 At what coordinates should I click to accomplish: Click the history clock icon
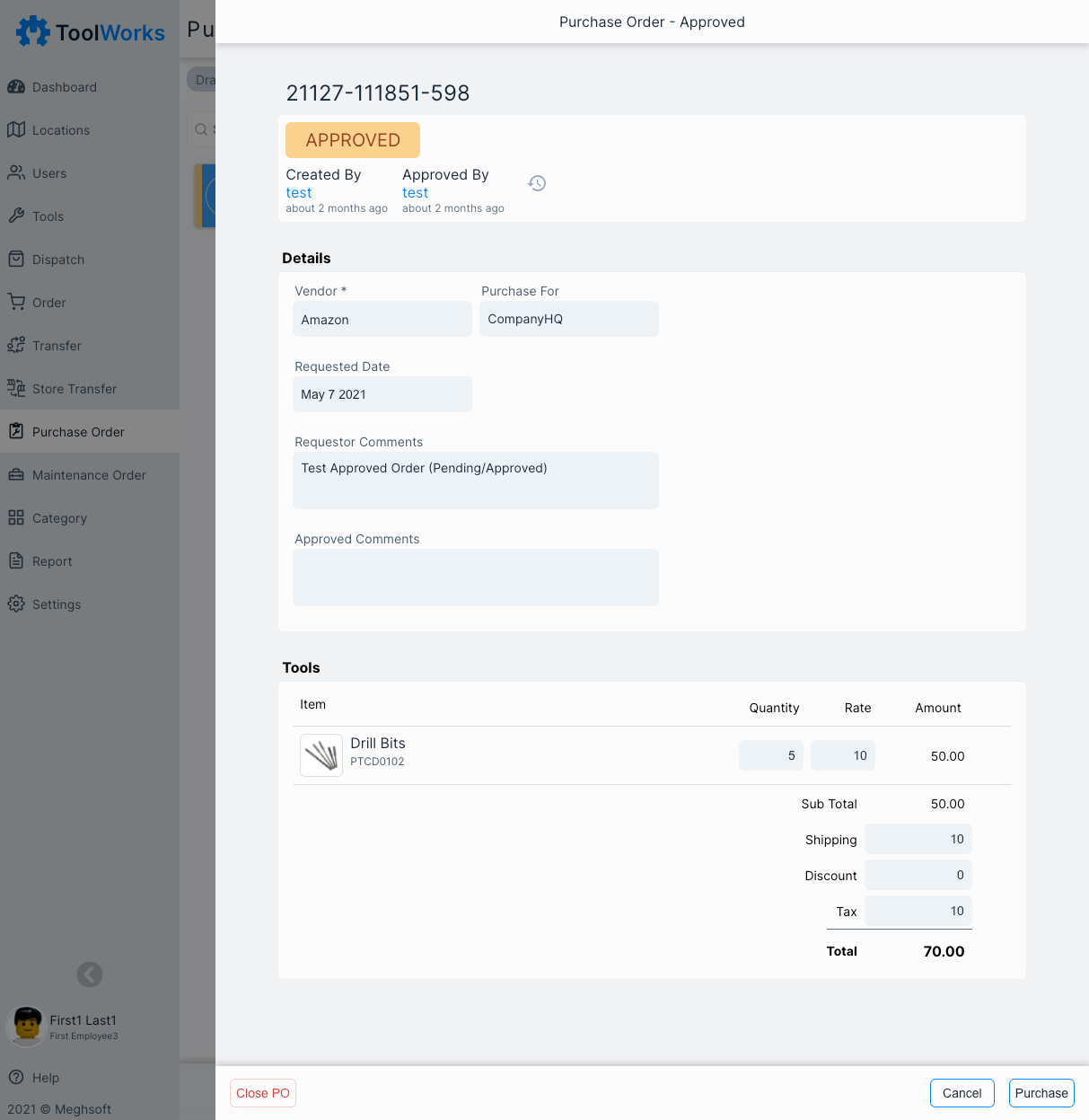537,183
